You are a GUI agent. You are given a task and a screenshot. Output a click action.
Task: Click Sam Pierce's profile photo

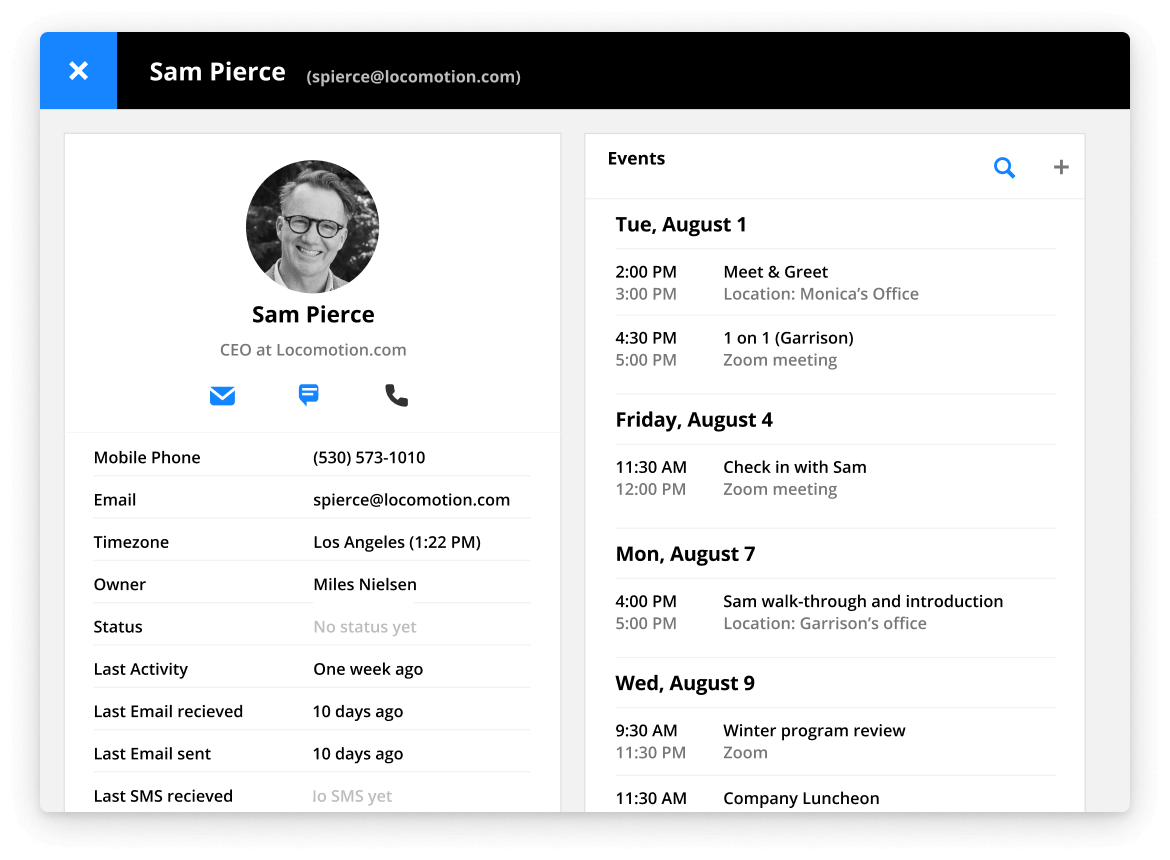[x=313, y=226]
